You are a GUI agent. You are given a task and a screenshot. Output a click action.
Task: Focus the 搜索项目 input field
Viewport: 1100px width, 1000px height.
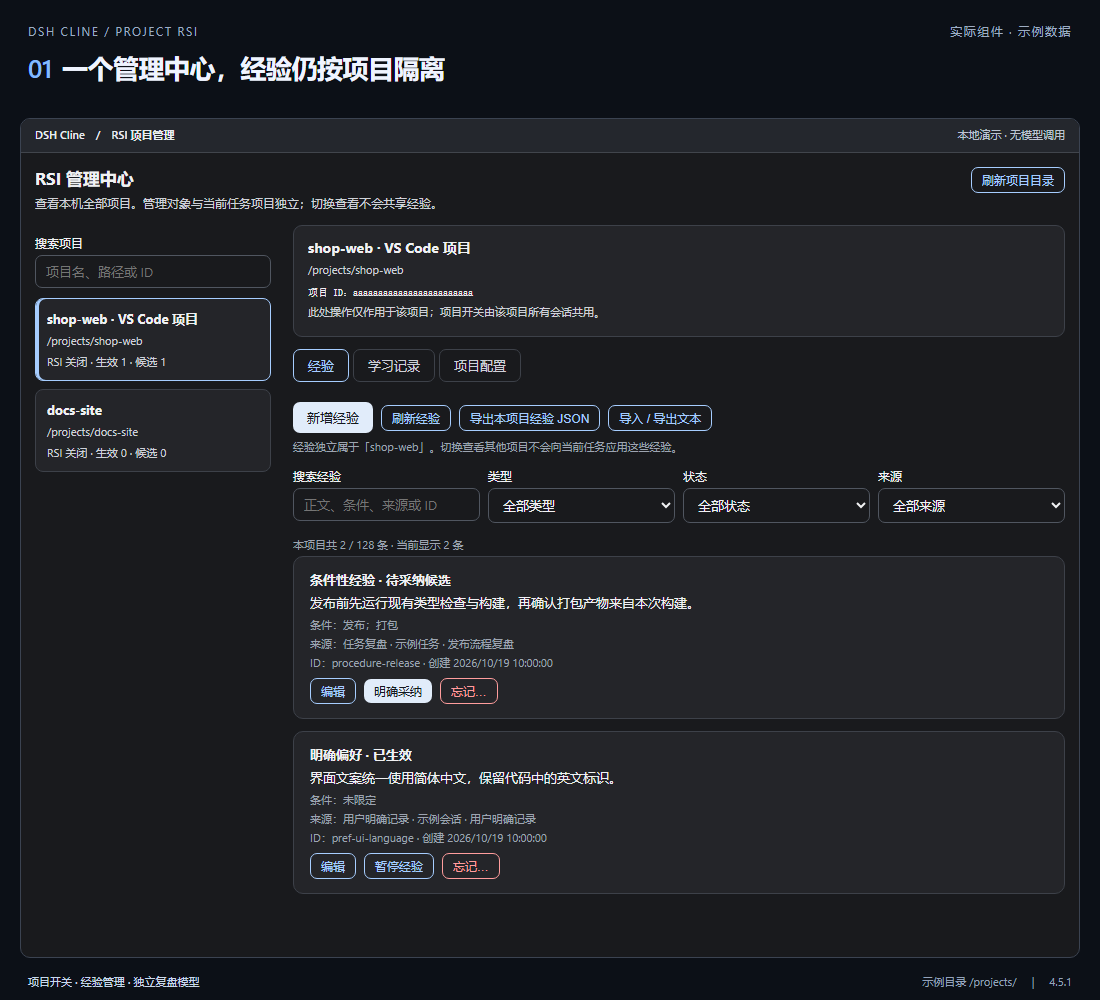click(x=153, y=272)
